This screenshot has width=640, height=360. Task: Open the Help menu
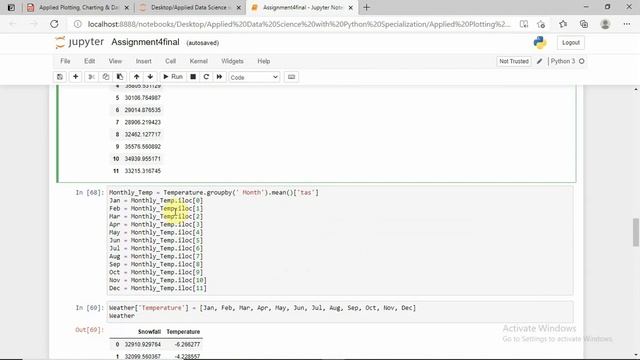264,61
